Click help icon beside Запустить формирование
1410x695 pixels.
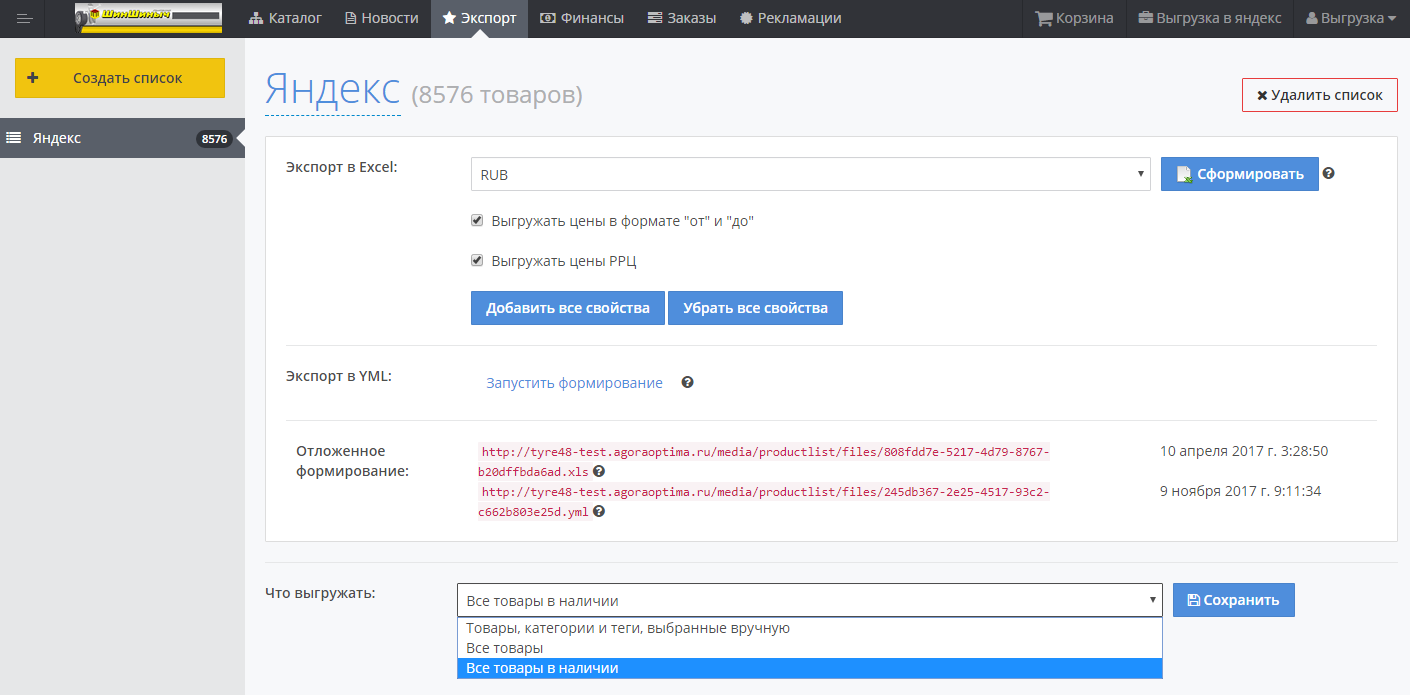point(687,382)
